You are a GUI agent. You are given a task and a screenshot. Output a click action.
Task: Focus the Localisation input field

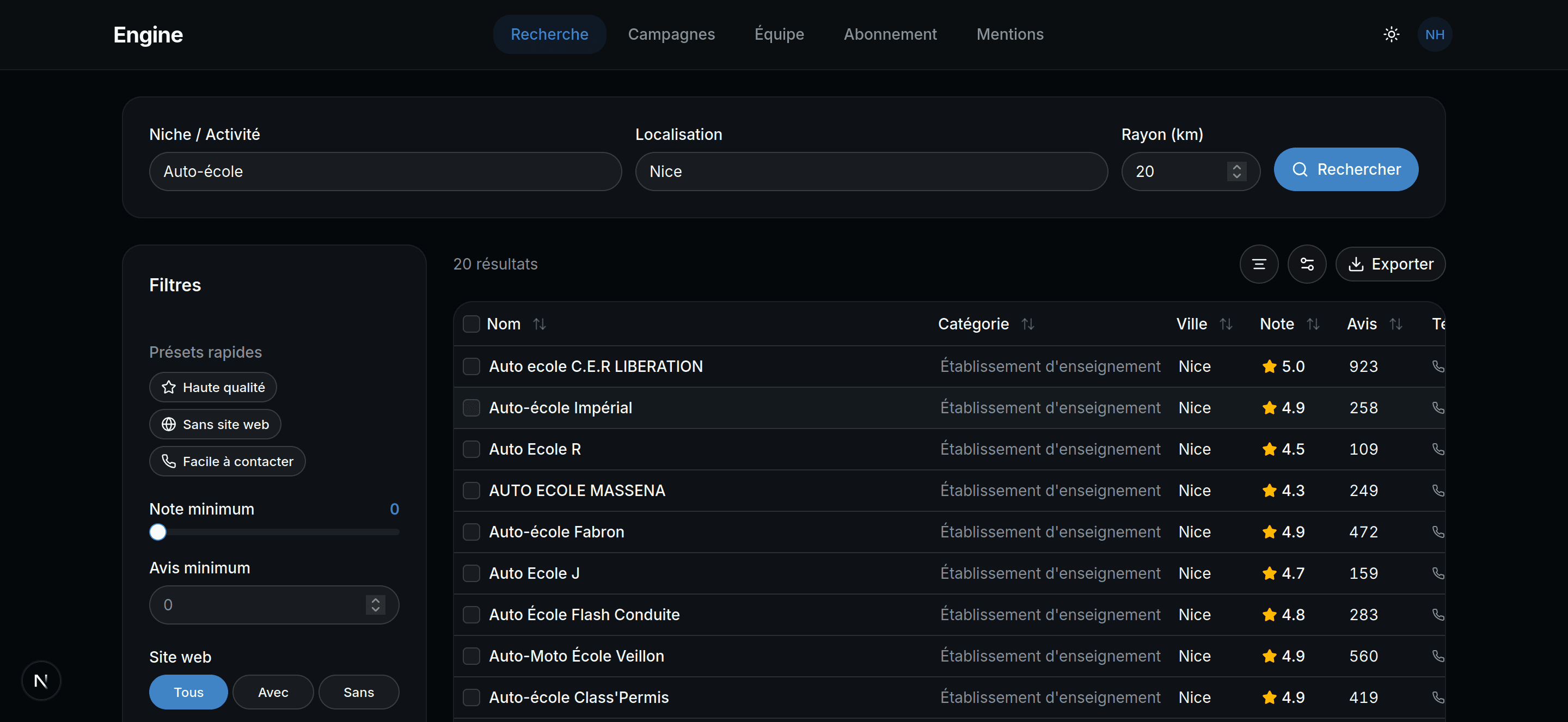tap(871, 171)
